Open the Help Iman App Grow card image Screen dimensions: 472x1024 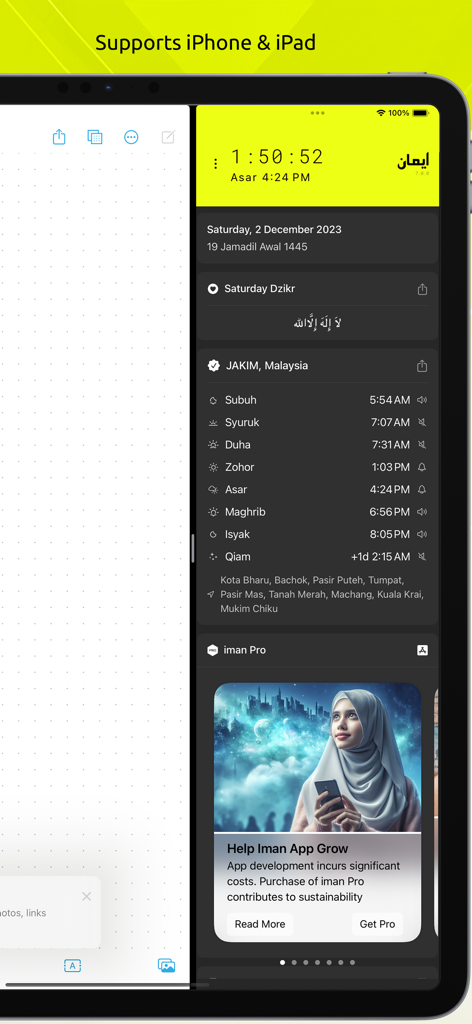(x=317, y=758)
